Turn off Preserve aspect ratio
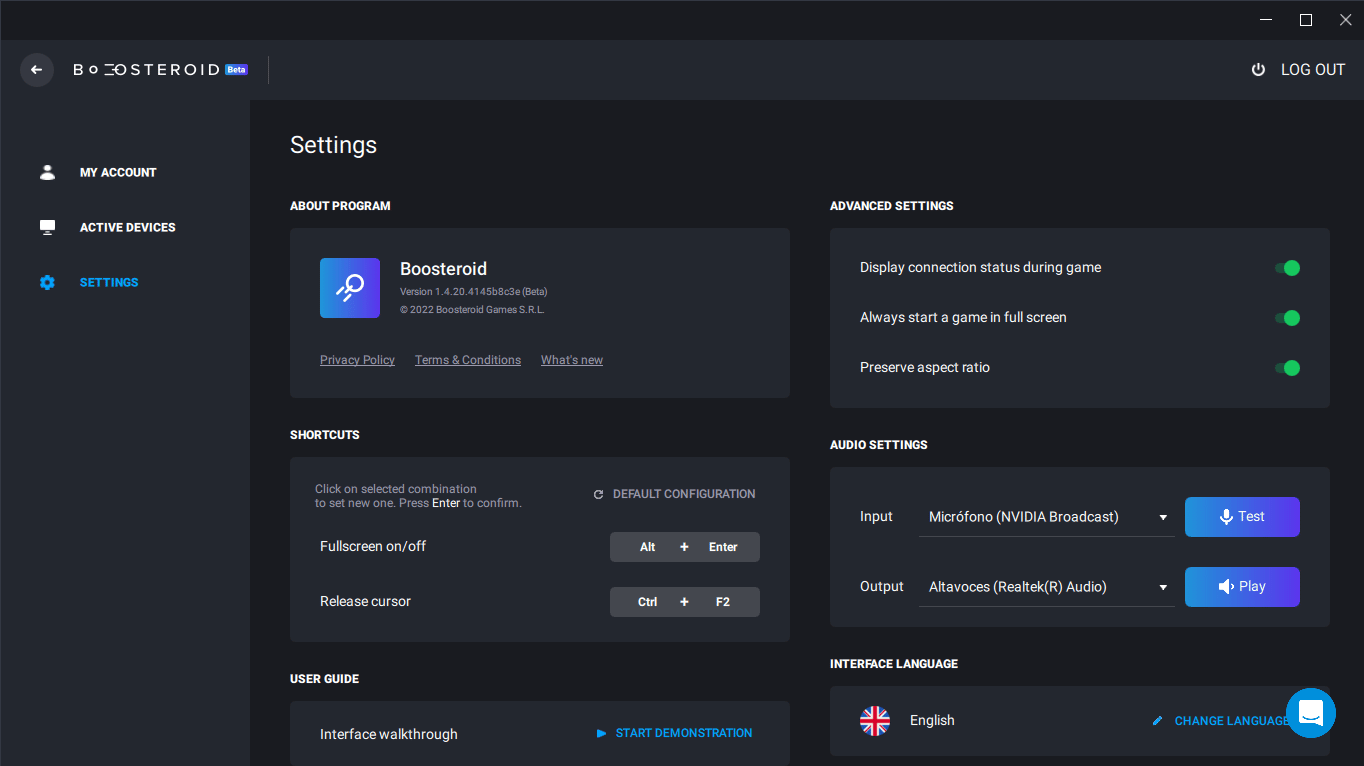 1287,368
